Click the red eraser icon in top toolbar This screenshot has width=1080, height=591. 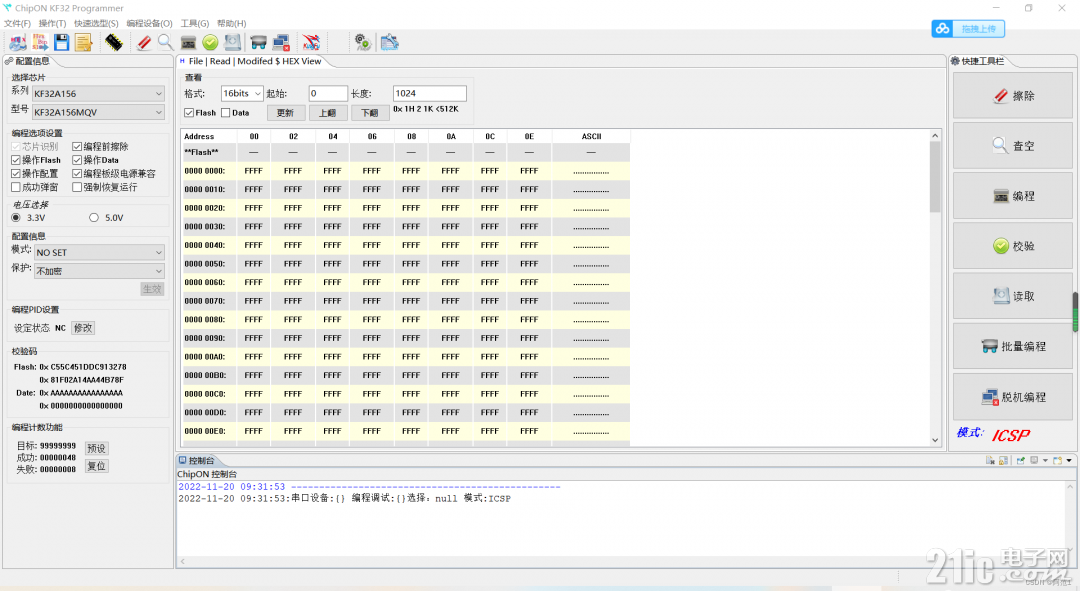click(144, 43)
